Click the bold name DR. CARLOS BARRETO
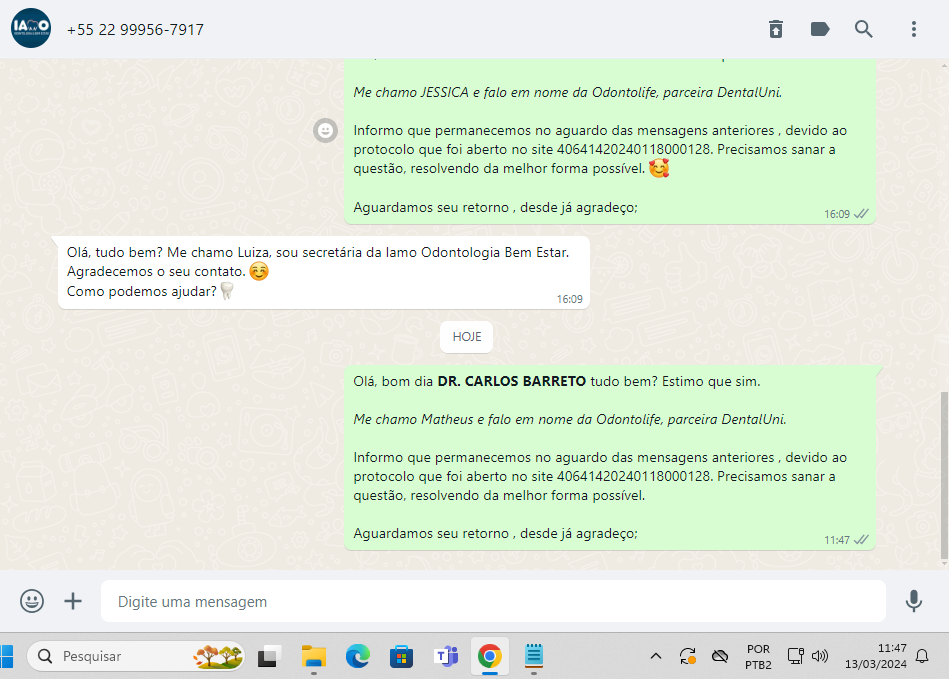Viewport: 949px width, 679px height. point(511,381)
